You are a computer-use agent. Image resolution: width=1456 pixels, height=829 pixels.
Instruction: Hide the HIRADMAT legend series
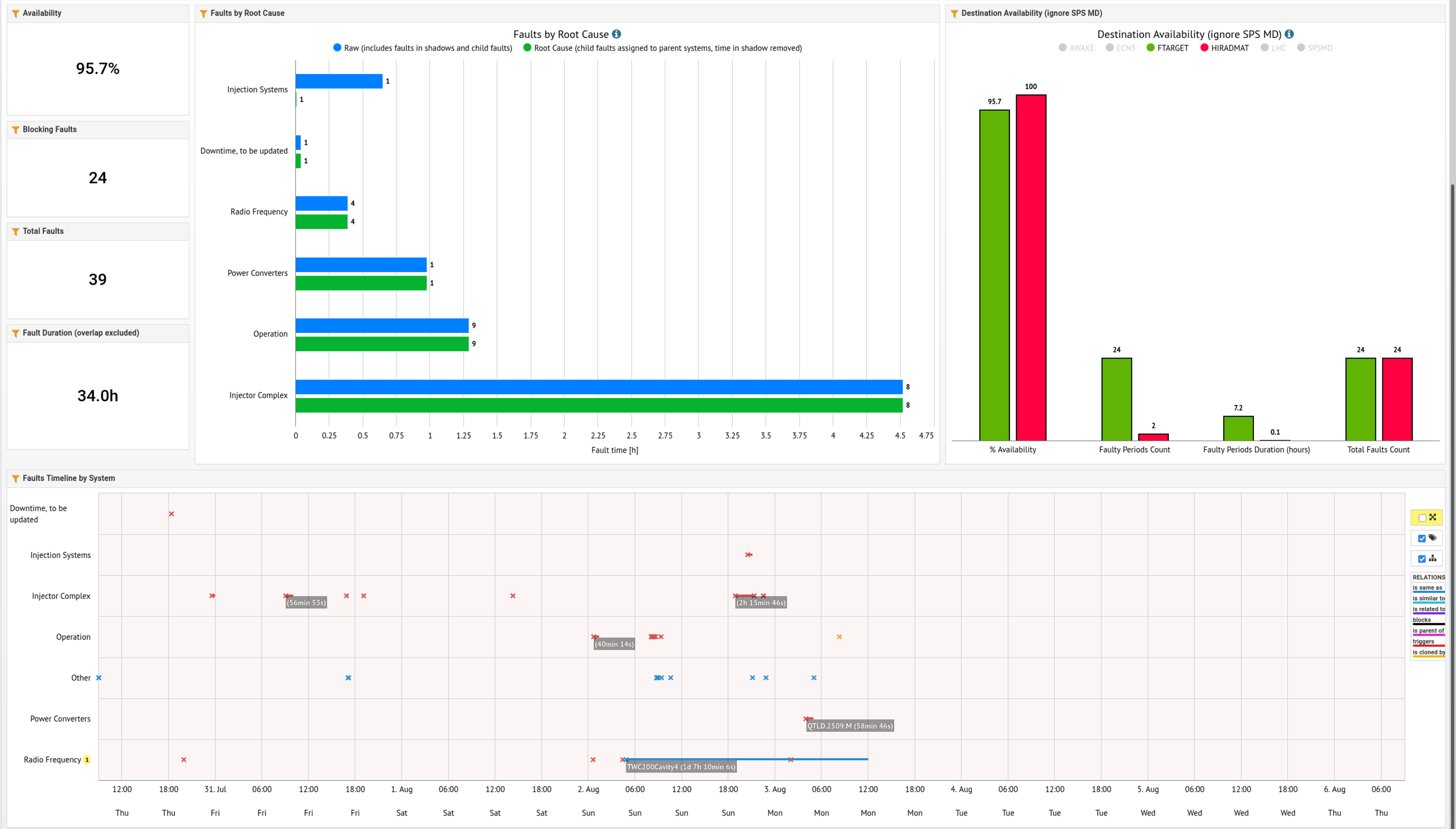(1224, 48)
